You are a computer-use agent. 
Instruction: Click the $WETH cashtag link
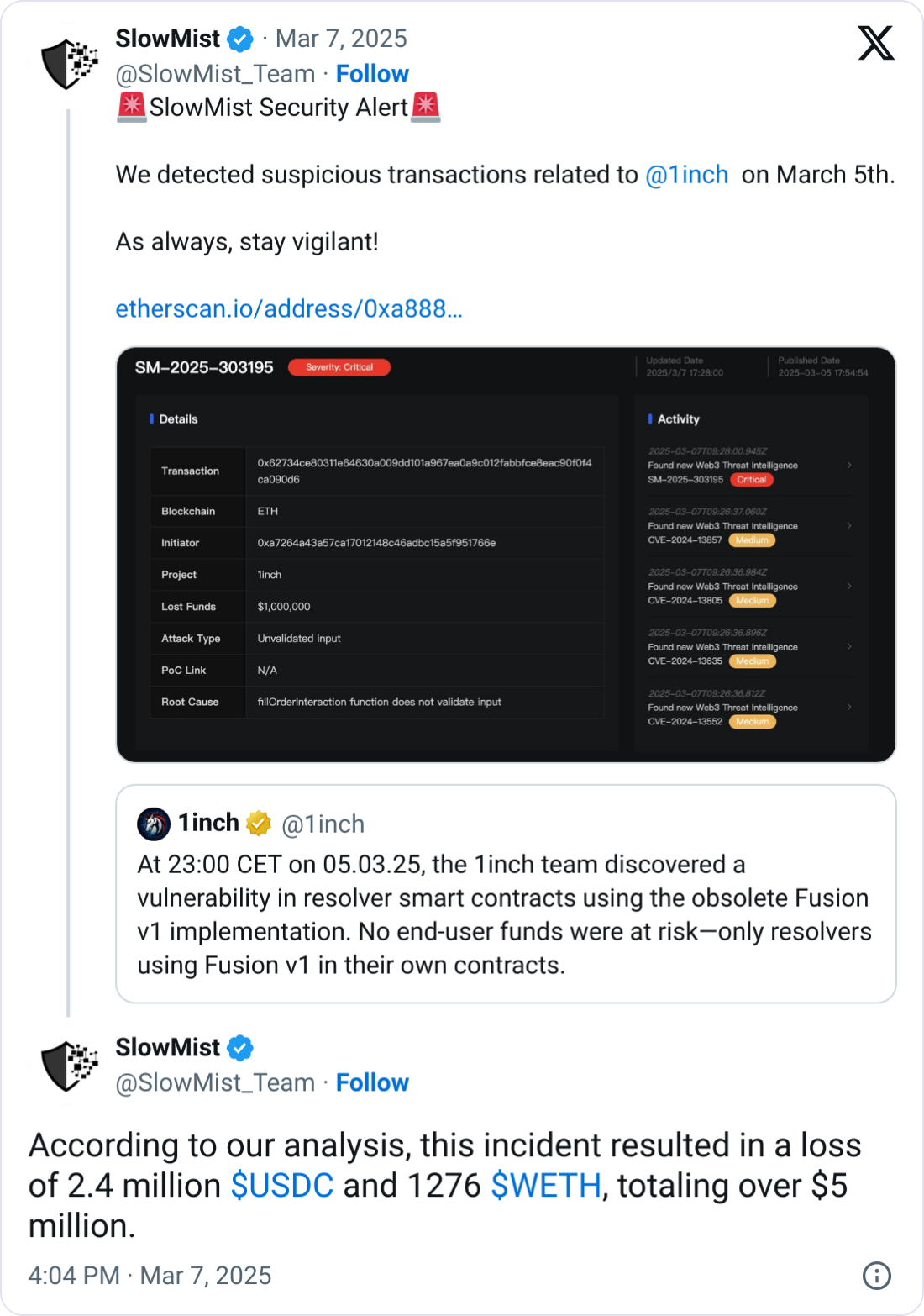[546, 1186]
